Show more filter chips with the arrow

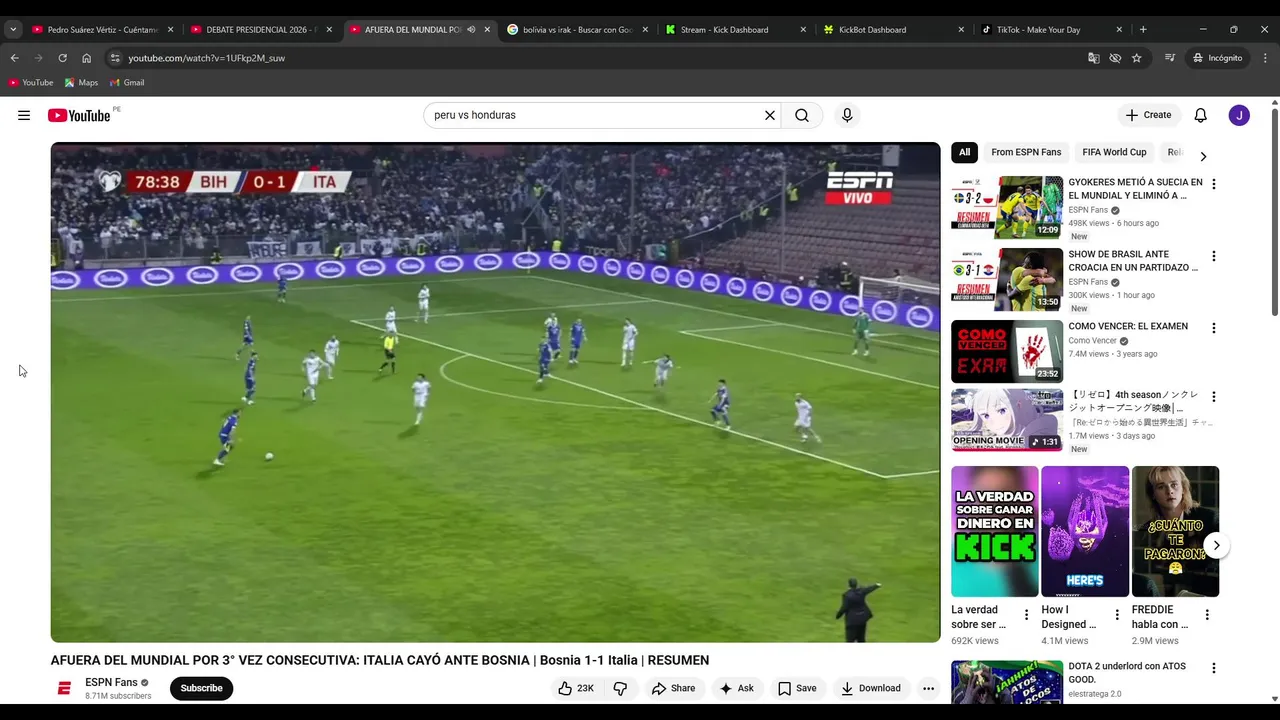[1203, 156]
